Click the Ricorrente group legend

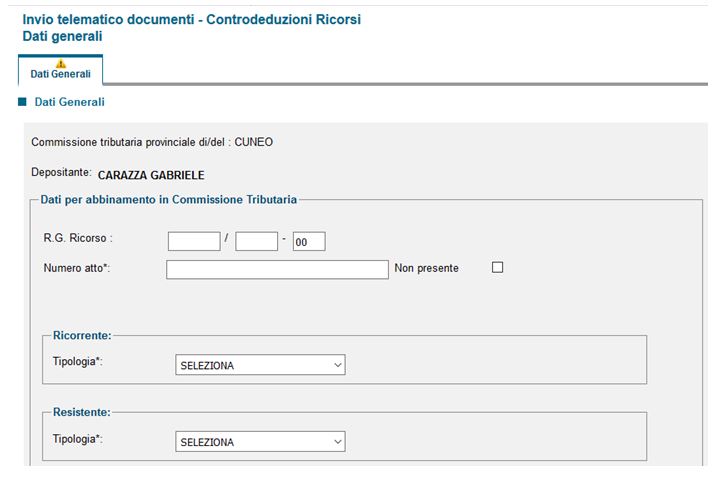pos(82,334)
